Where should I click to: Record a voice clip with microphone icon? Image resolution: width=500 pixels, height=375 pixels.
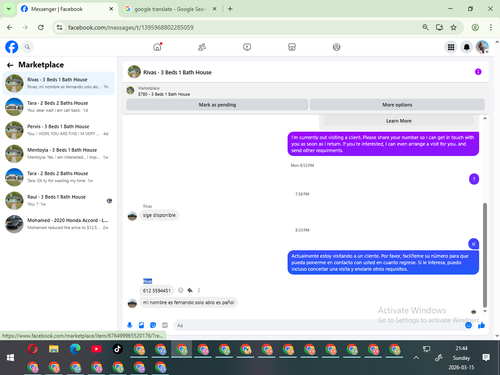pos(130,325)
